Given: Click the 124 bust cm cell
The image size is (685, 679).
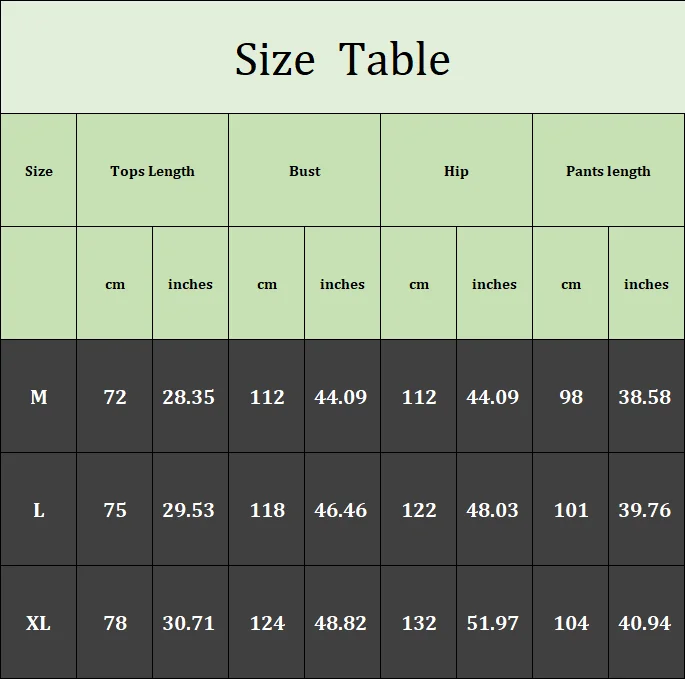Looking at the screenshot, I should click(x=267, y=623).
